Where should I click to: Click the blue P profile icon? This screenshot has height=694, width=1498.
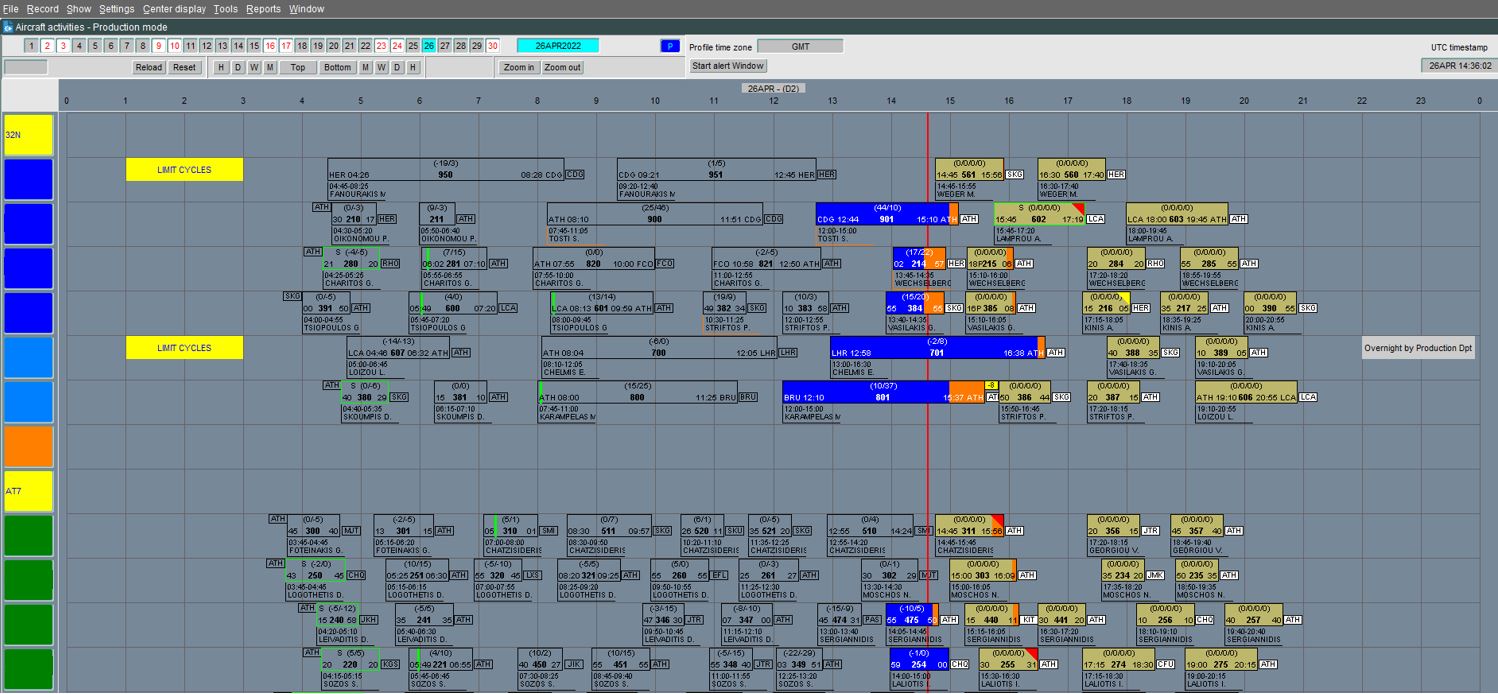coord(669,45)
